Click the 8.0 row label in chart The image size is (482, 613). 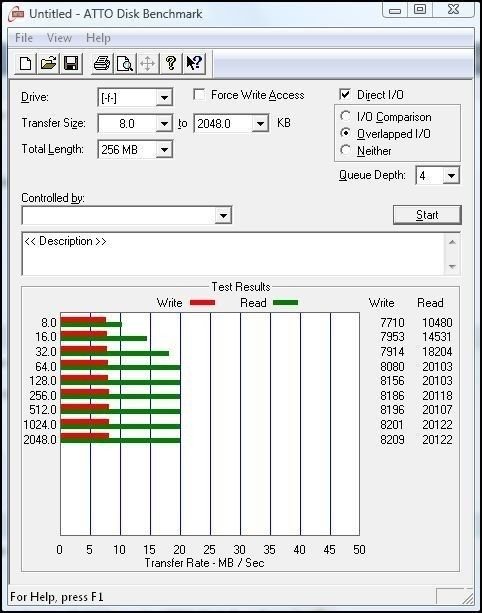pos(49,323)
